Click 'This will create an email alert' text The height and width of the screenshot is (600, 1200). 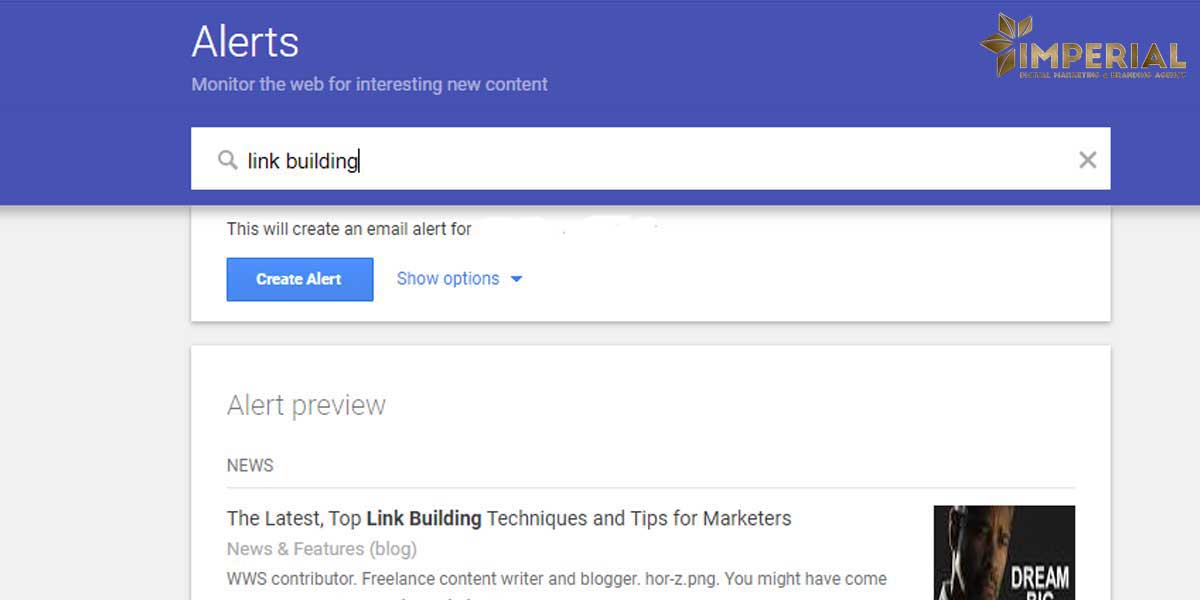pos(349,229)
